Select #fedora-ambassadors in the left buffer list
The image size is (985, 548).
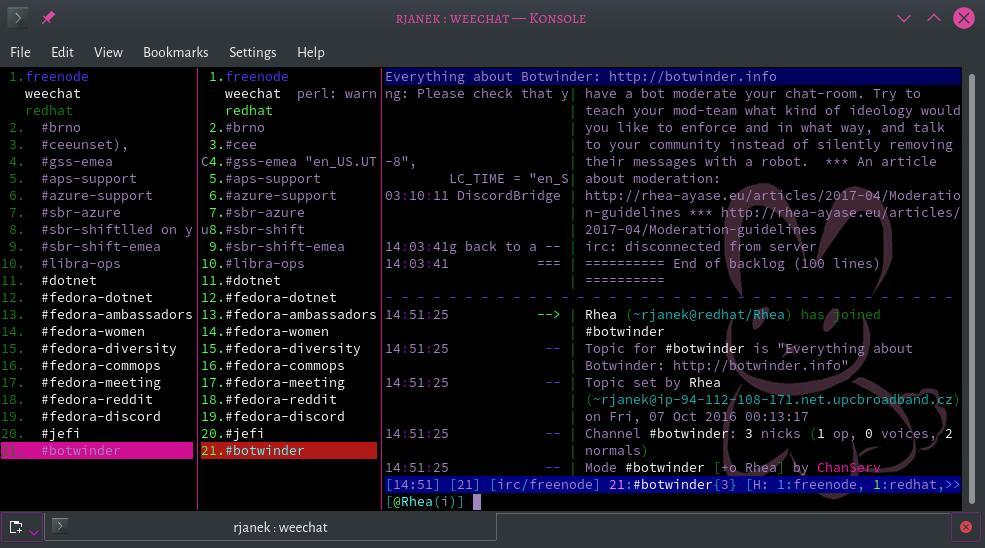(x=117, y=314)
